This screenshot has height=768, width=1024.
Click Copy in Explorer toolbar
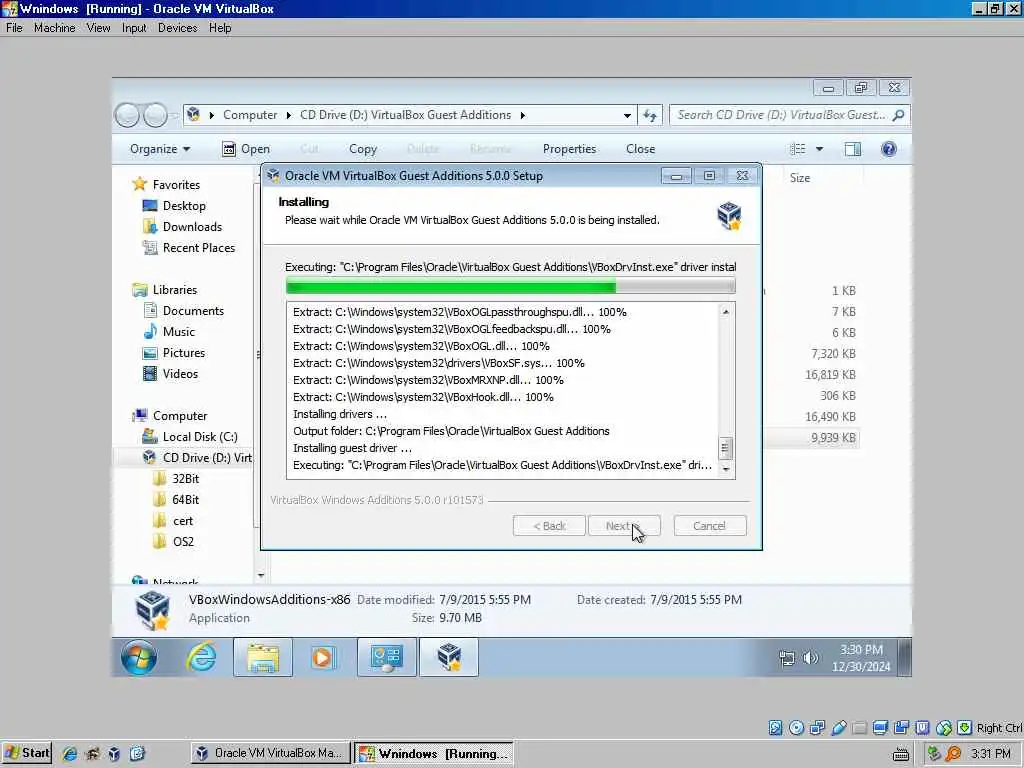pyautogui.click(x=362, y=149)
